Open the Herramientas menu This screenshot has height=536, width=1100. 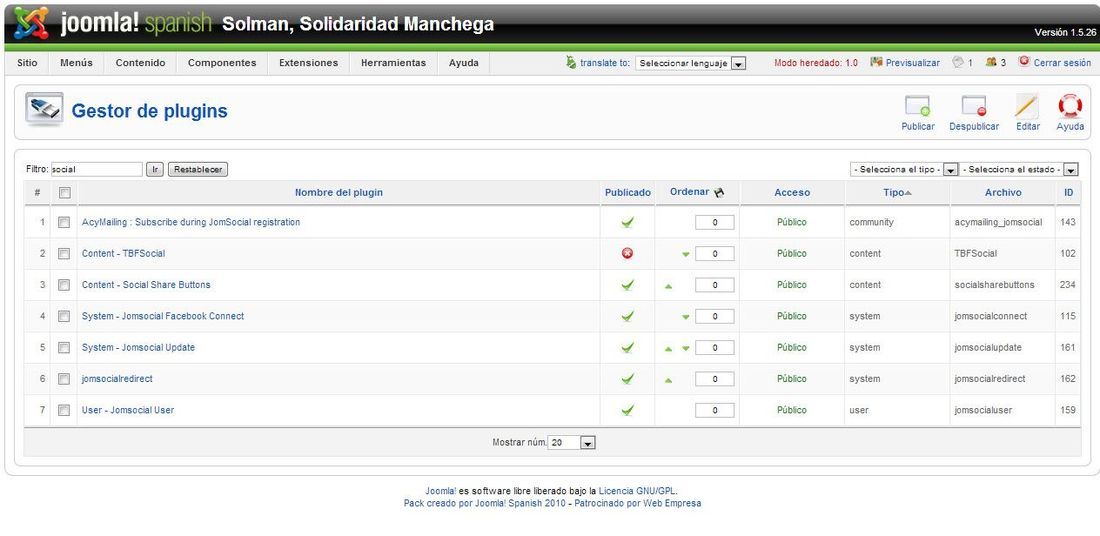(x=394, y=62)
